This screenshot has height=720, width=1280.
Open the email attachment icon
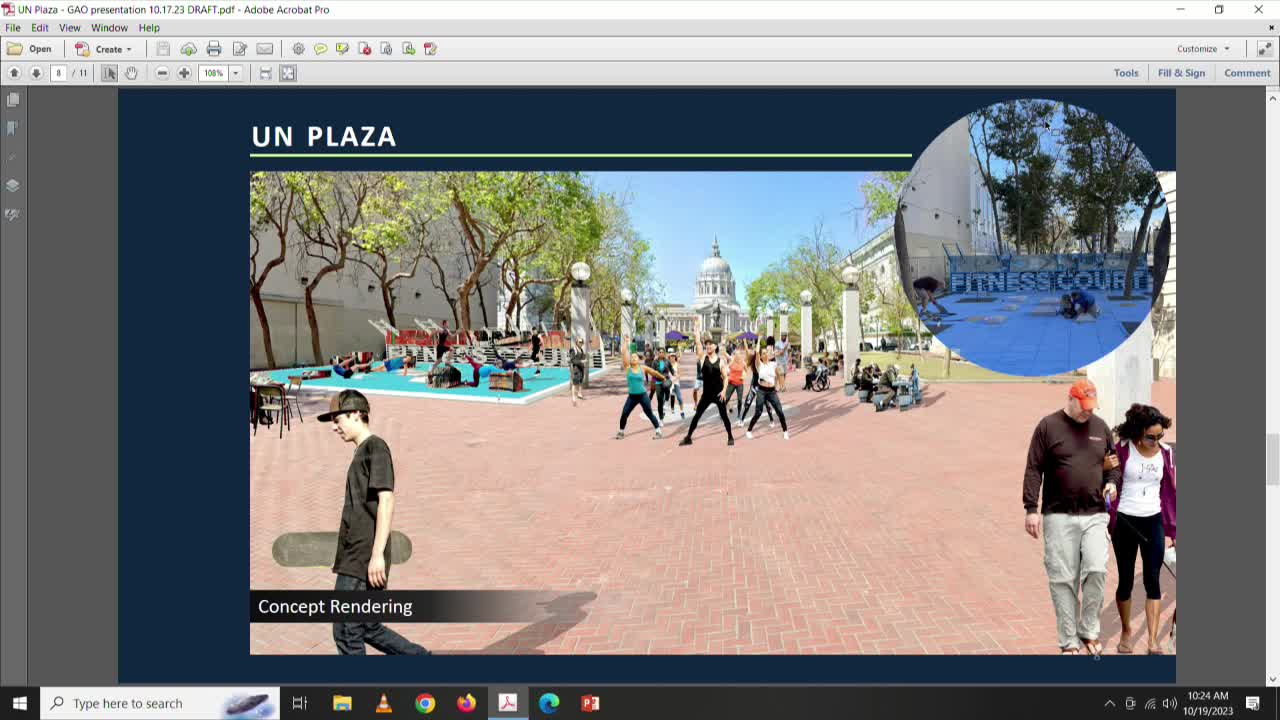tap(264, 48)
